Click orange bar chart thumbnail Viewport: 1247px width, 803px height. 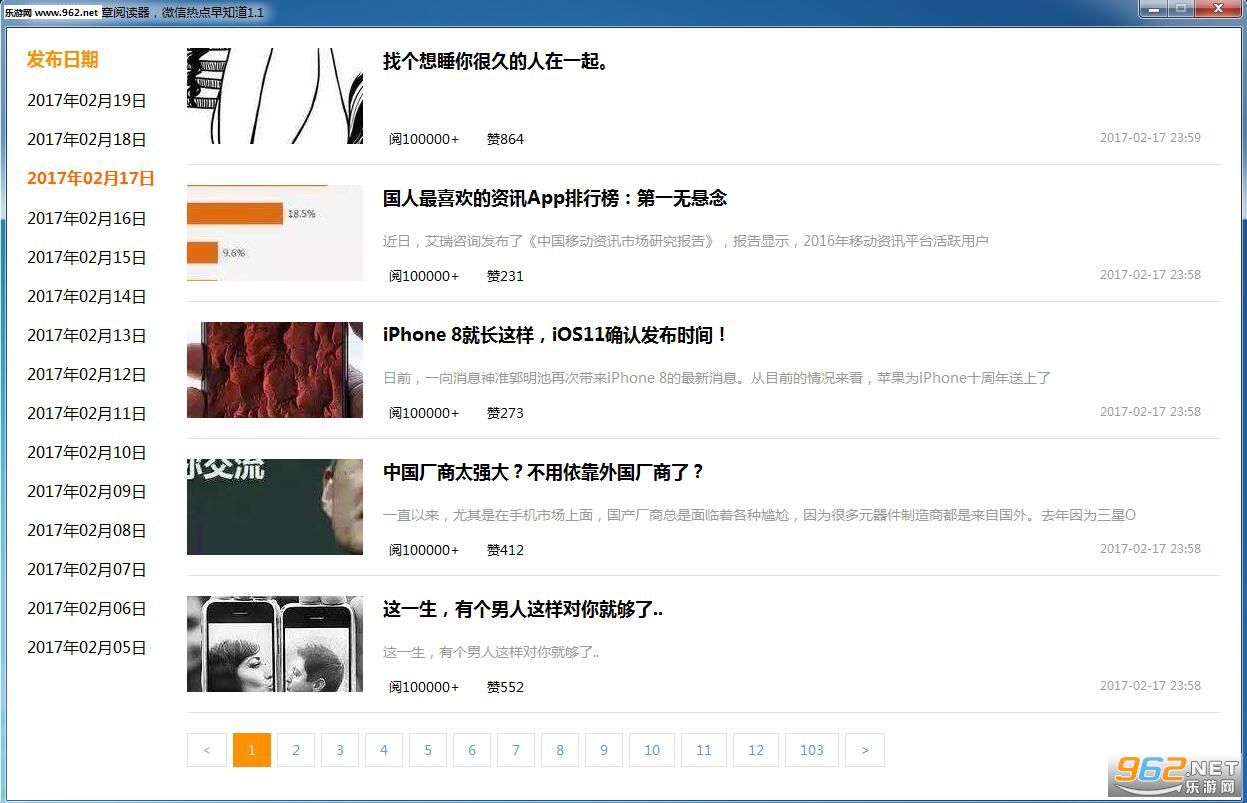click(275, 233)
